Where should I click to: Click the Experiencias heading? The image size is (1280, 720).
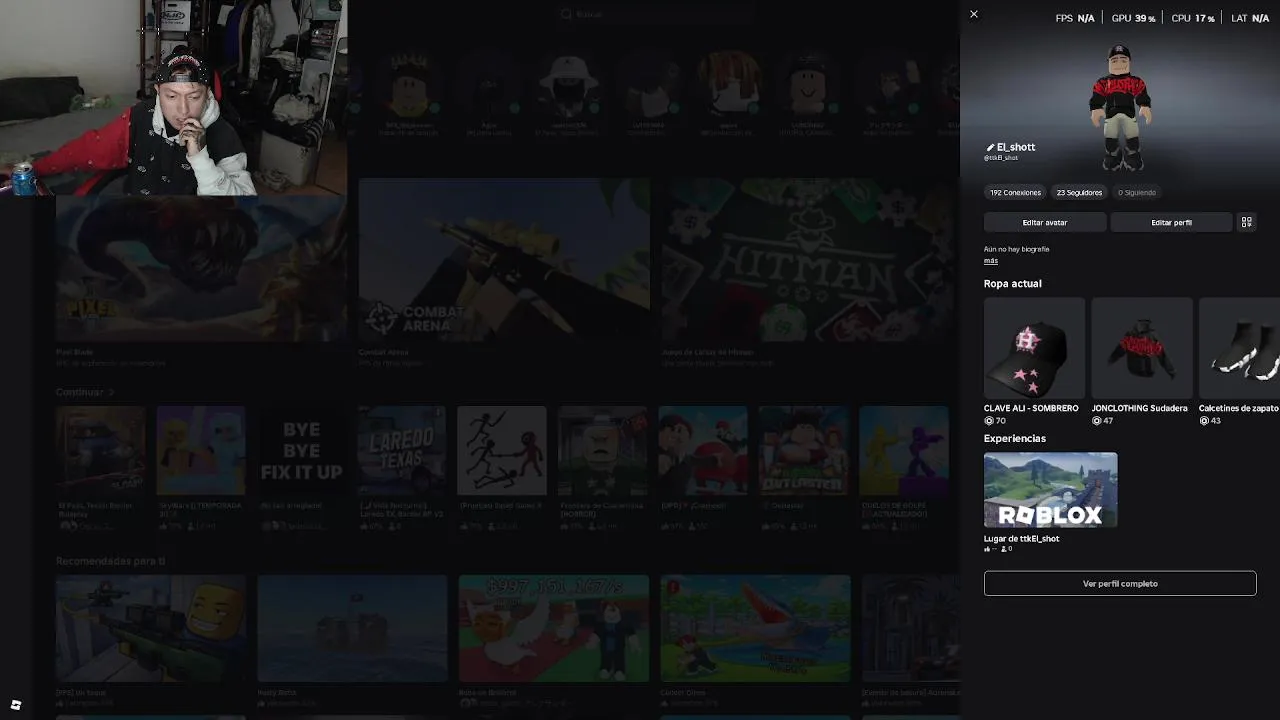[x=1015, y=438]
